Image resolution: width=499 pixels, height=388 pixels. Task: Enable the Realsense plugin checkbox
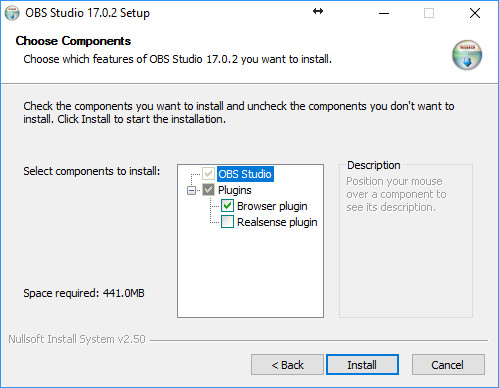(x=227, y=222)
